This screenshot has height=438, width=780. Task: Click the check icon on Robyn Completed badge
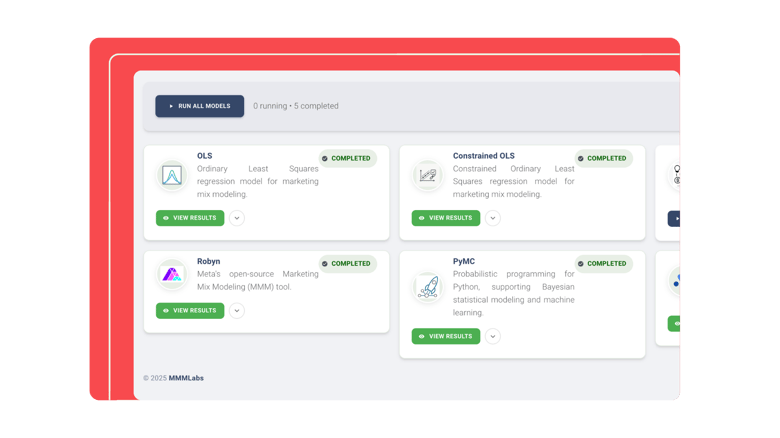coord(325,264)
